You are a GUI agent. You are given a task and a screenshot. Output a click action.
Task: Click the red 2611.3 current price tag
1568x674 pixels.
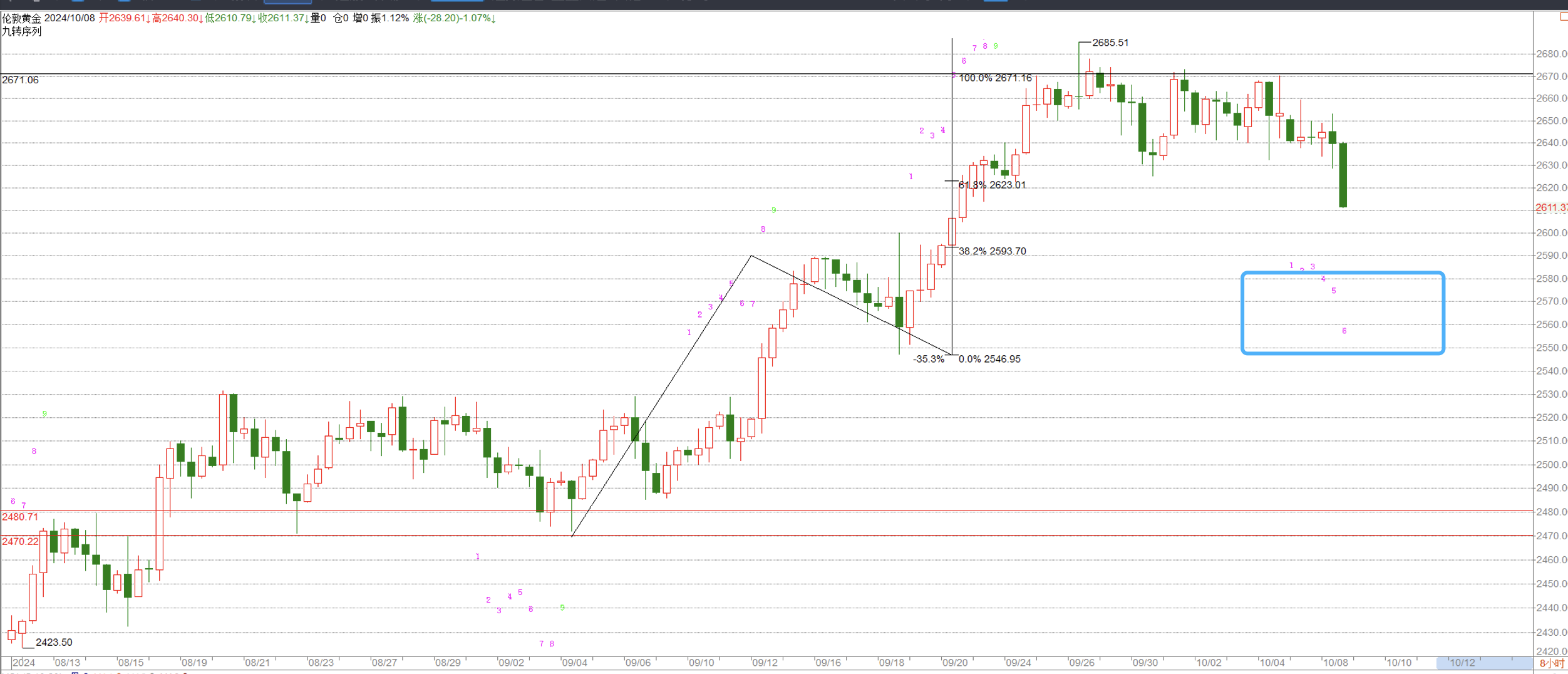coord(1552,207)
